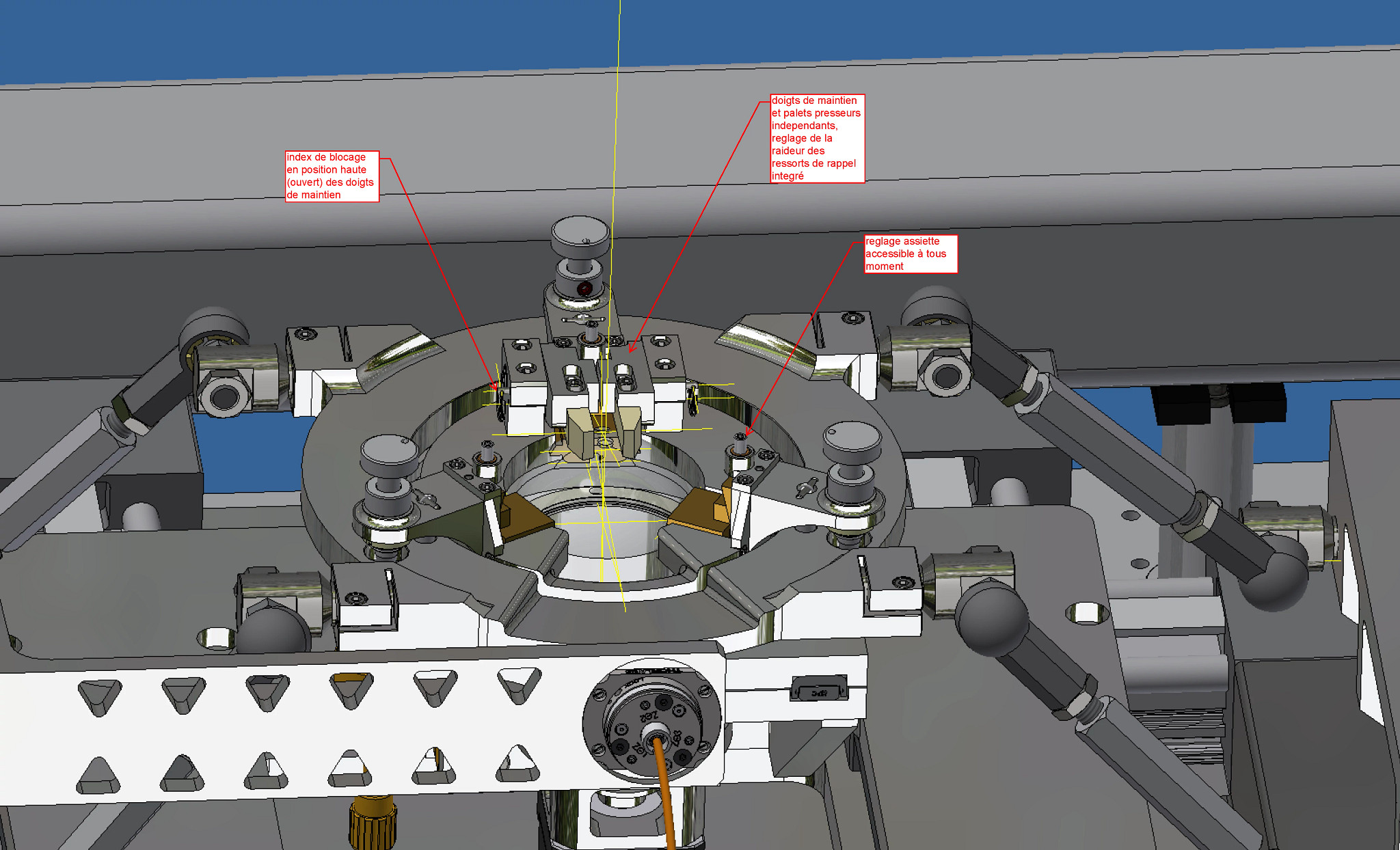Click the small dark label plate near motor
Viewport: 1400px width, 850px height.
(819, 689)
